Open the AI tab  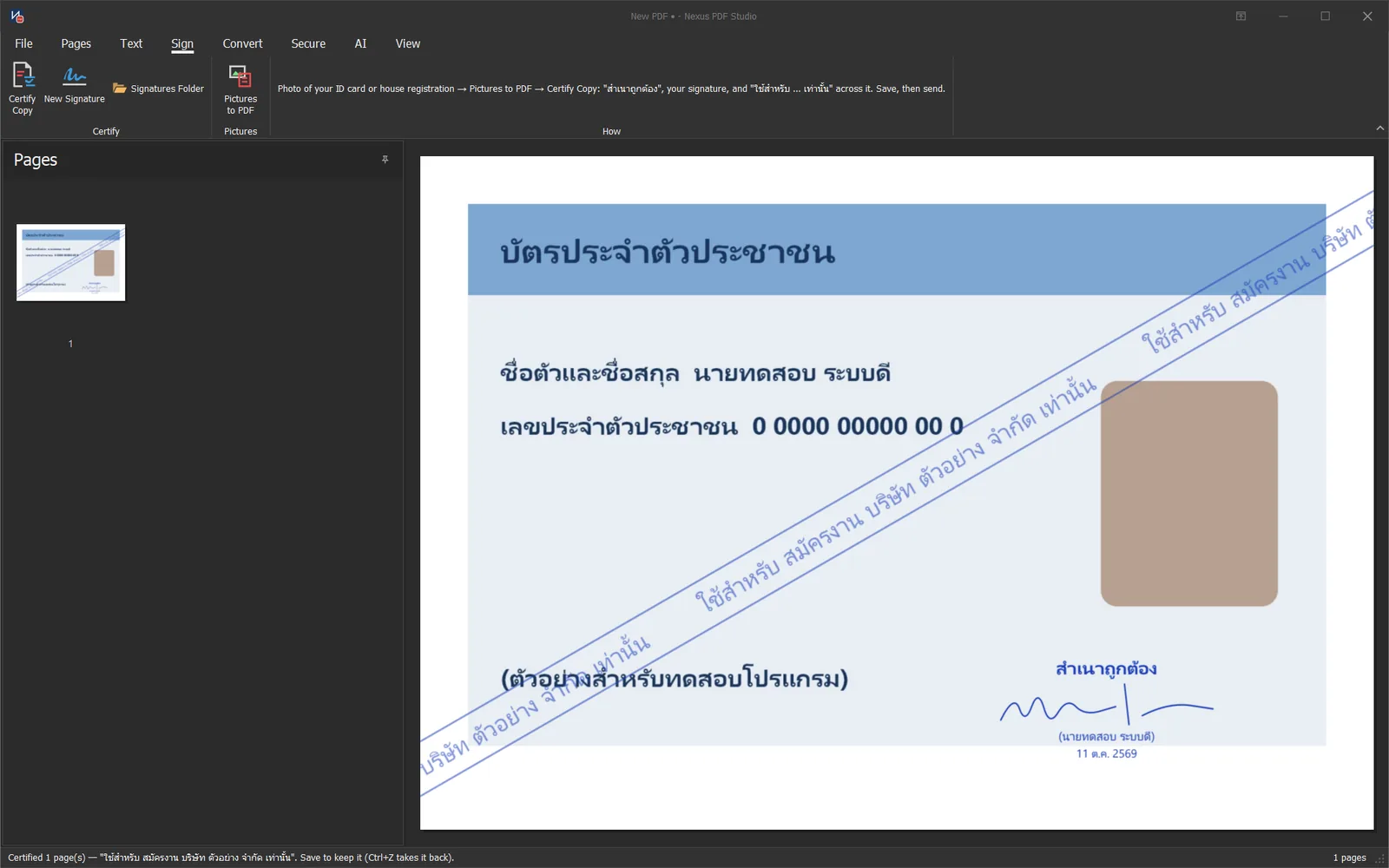tap(360, 43)
